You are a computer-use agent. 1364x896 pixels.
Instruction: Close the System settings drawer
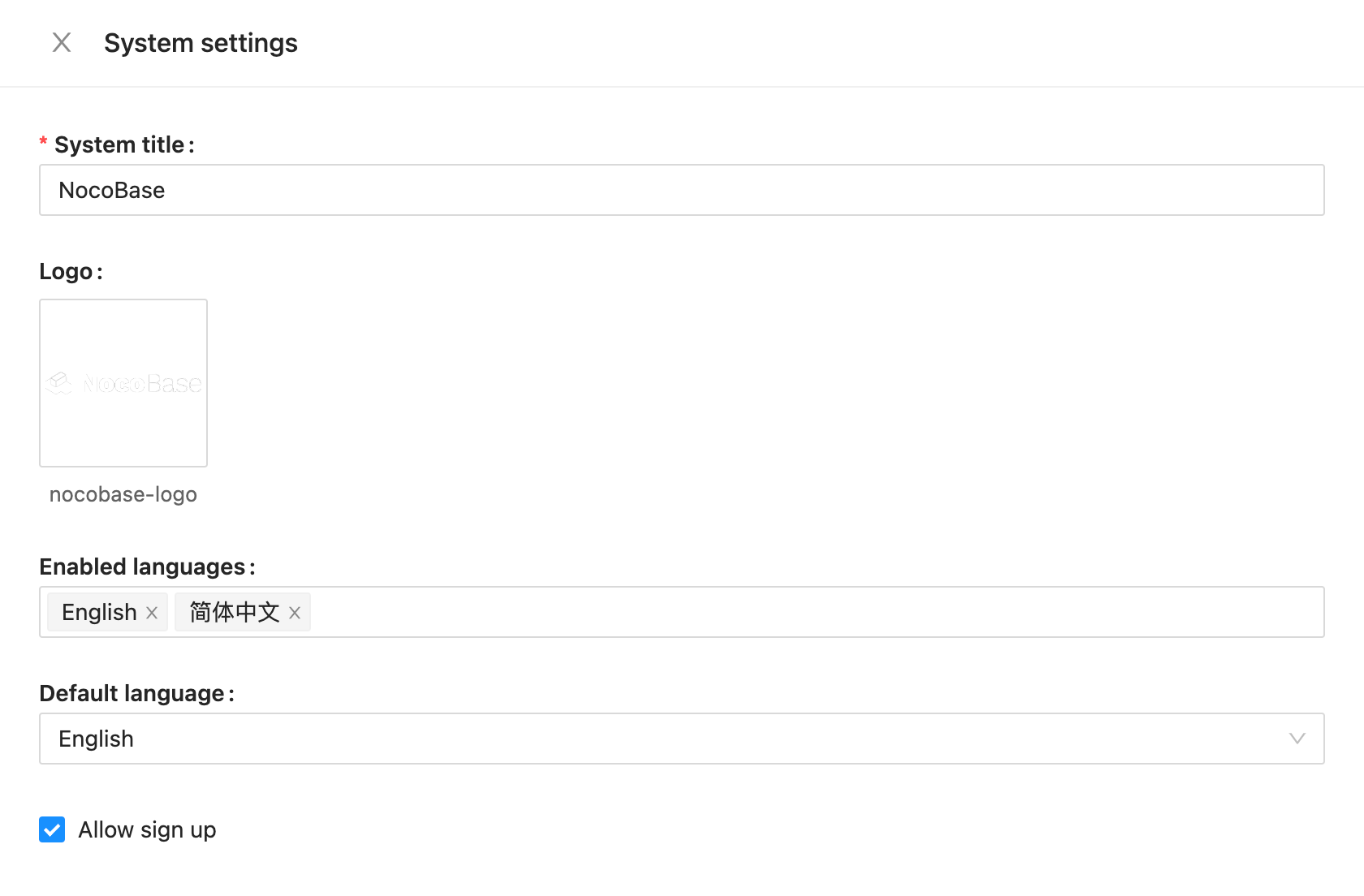pyautogui.click(x=62, y=43)
